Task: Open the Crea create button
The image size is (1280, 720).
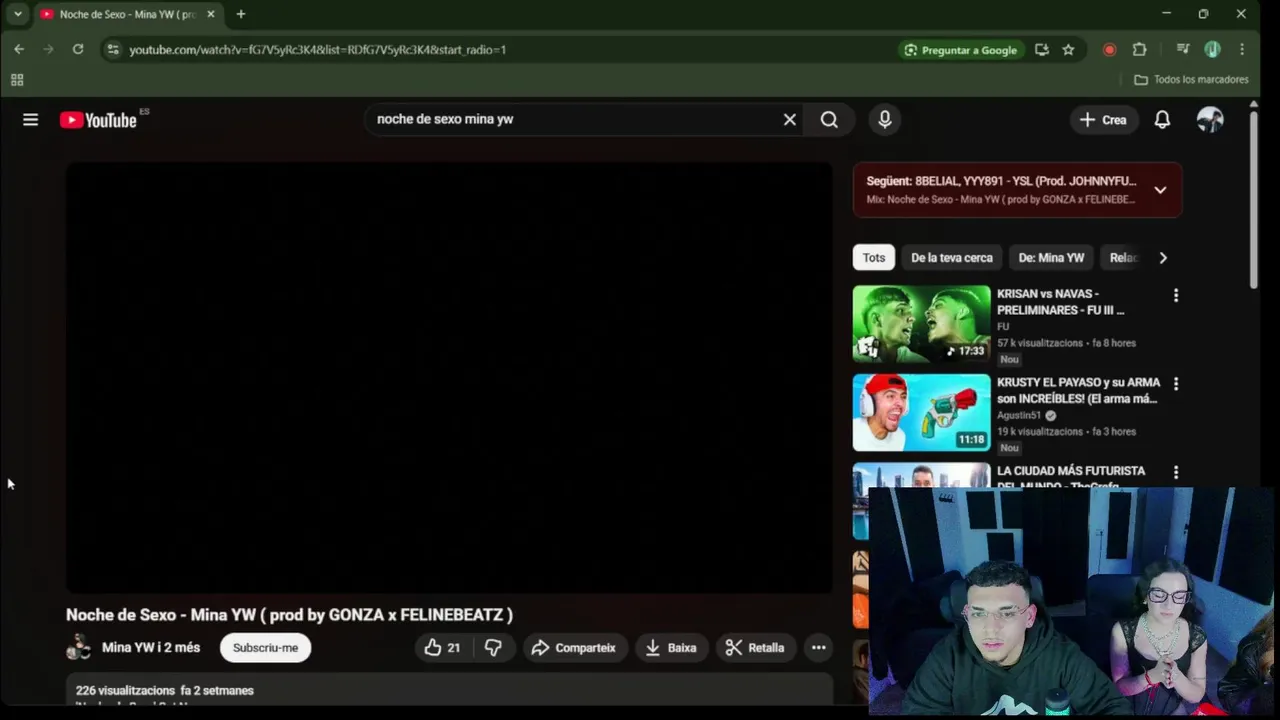Action: click(x=1104, y=120)
